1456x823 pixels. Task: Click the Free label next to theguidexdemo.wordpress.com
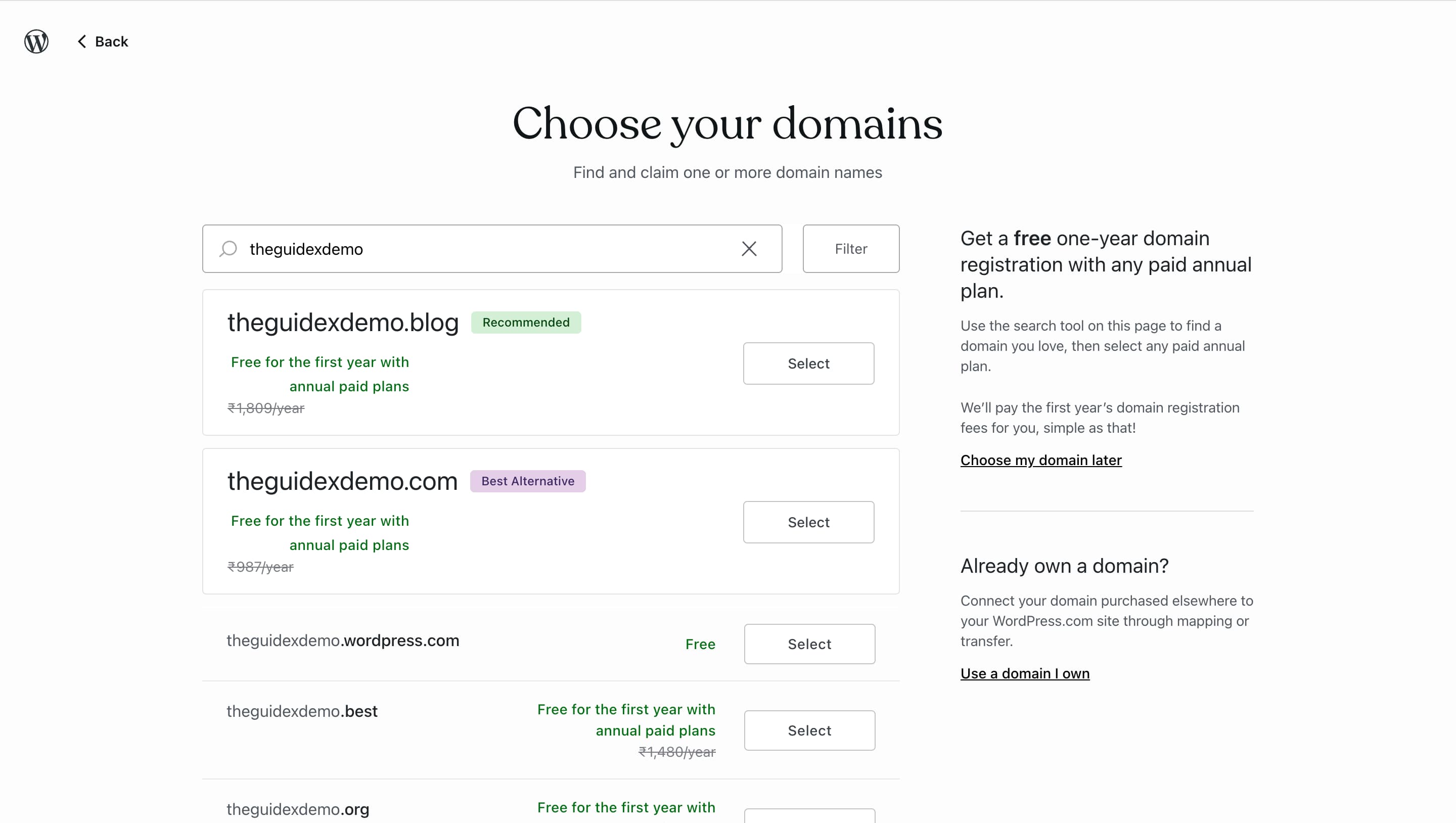coord(700,644)
